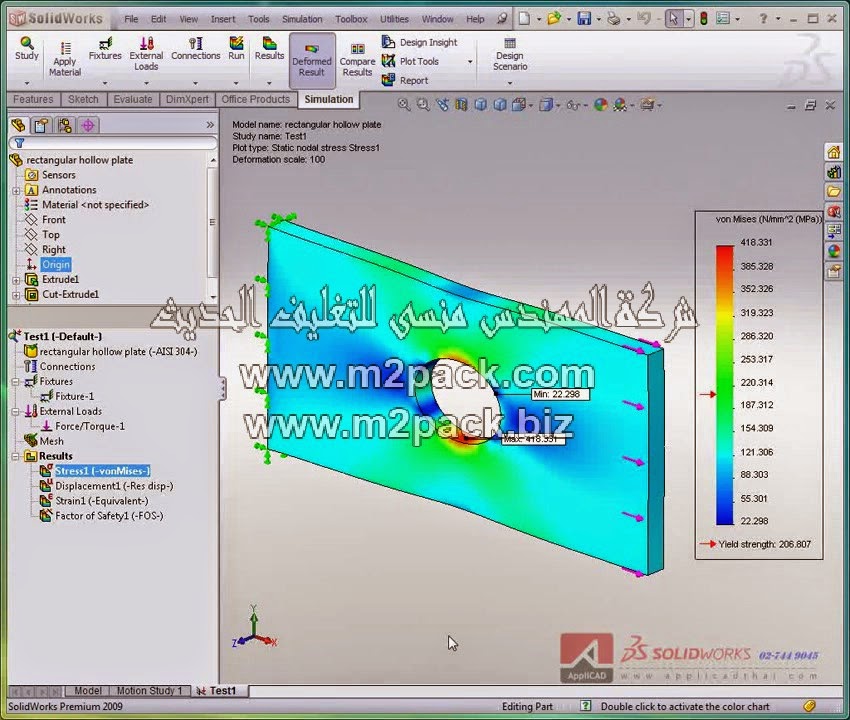Expand the panel with double chevron

click(210, 125)
